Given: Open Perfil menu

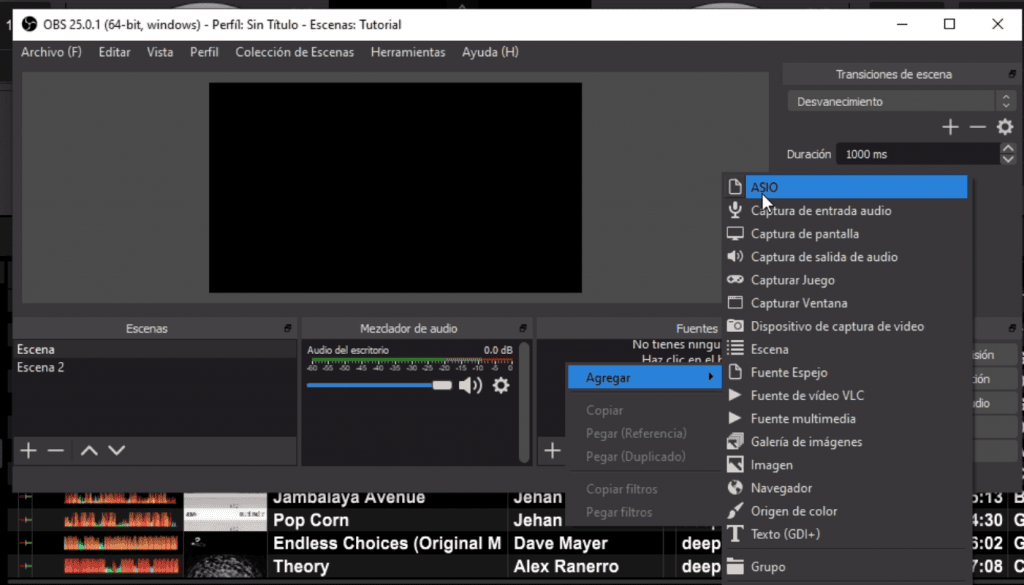Looking at the screenshot, I should 204,52.
